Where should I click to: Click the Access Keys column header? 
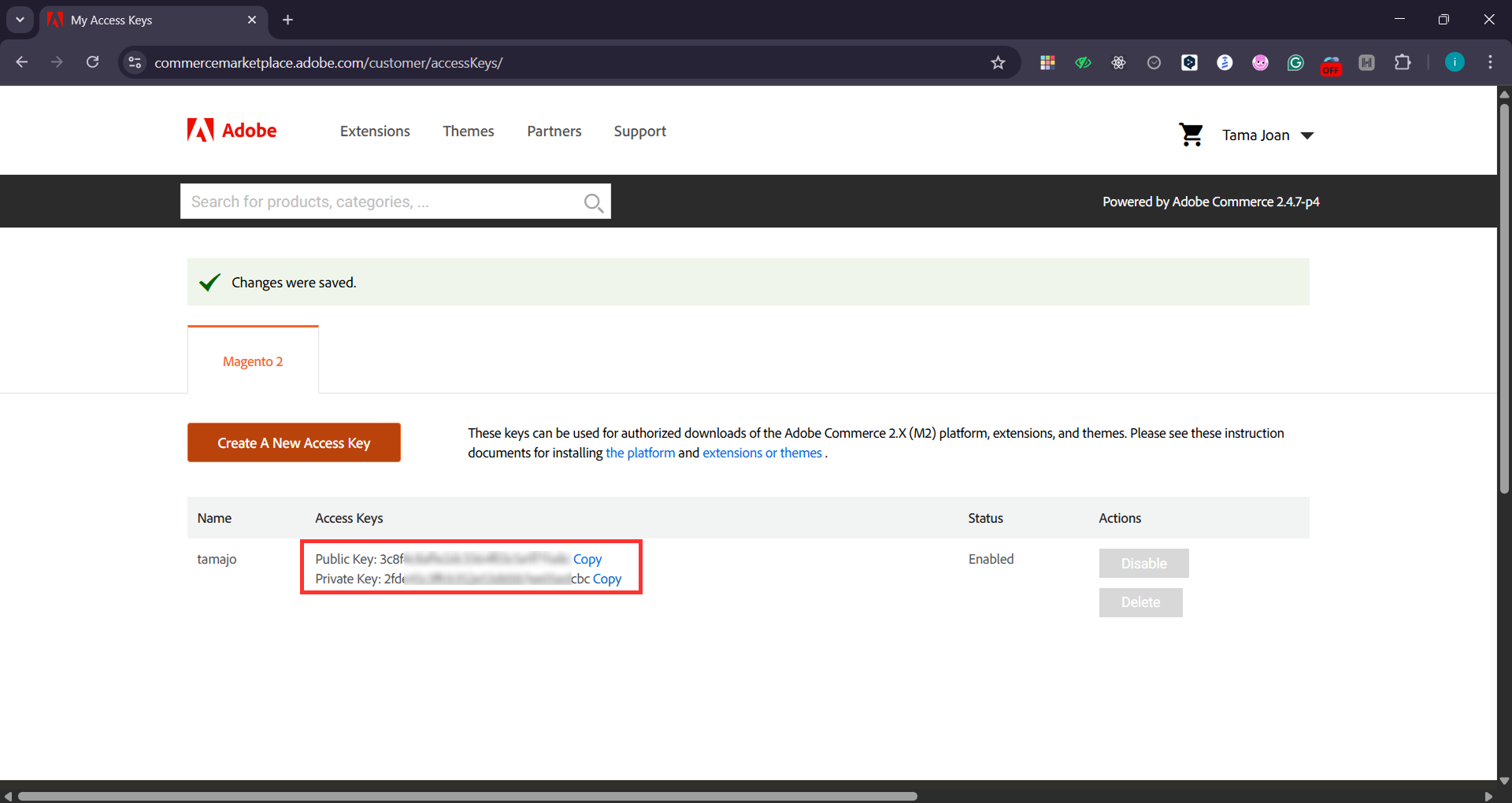[x=349, y=518]
